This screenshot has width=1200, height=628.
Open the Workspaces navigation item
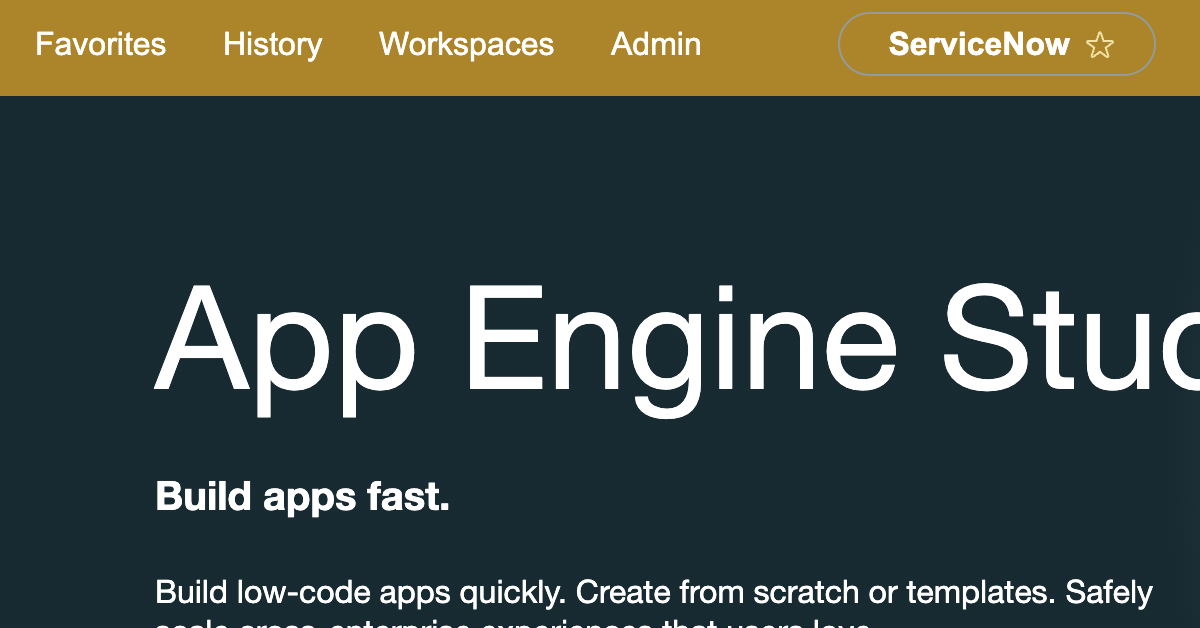click(465, 44)
